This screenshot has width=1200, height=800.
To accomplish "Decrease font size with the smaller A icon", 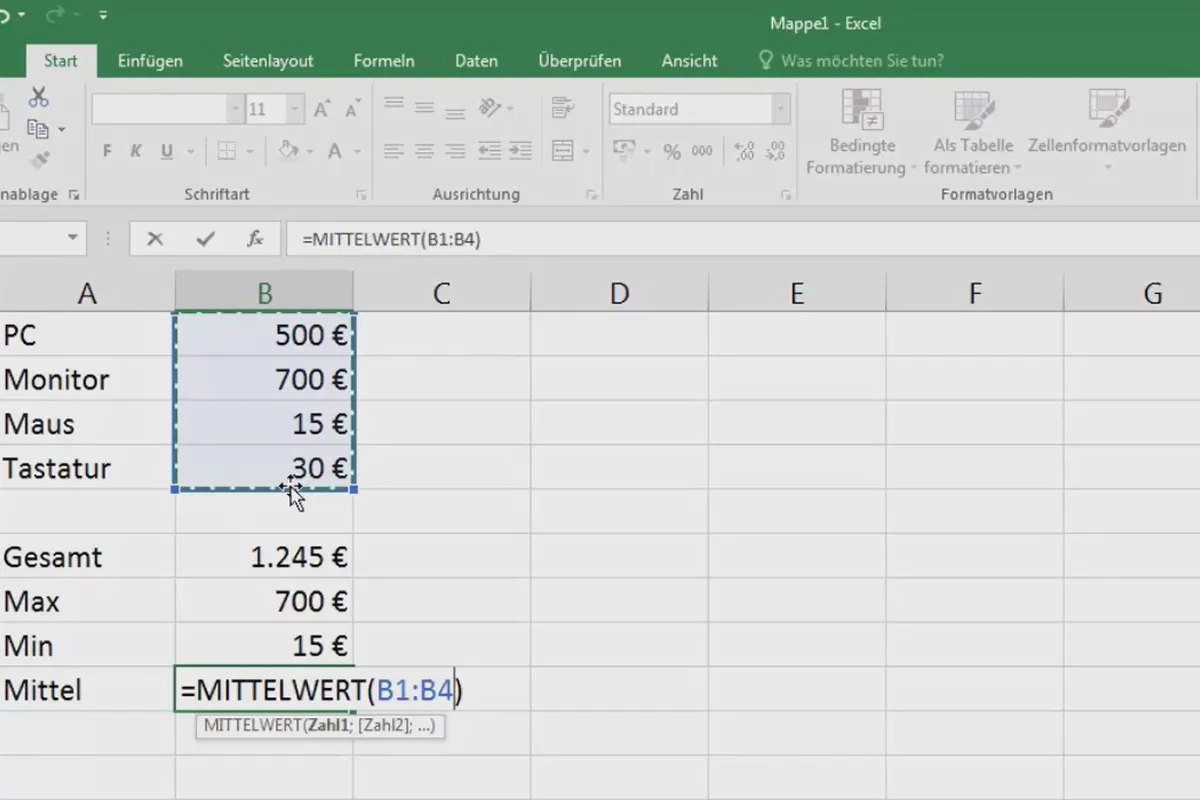I will click(x=352, y=109).
